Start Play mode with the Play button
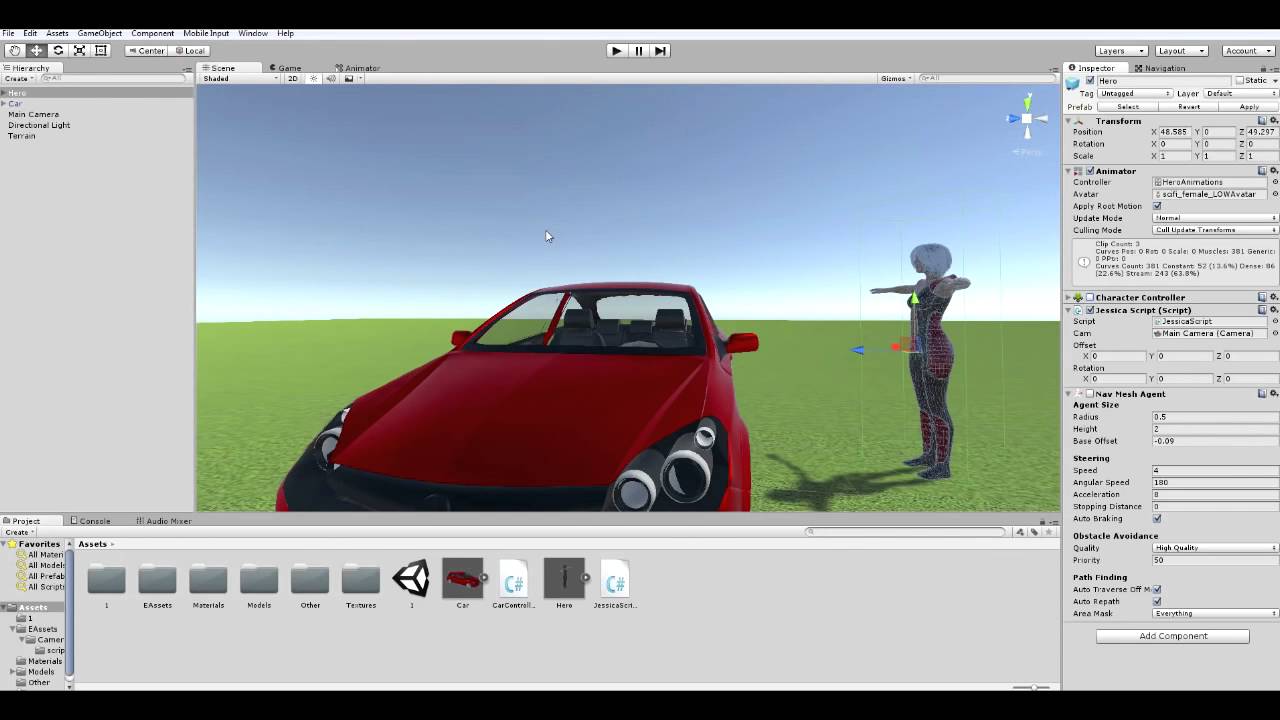 tap(617, 51)
